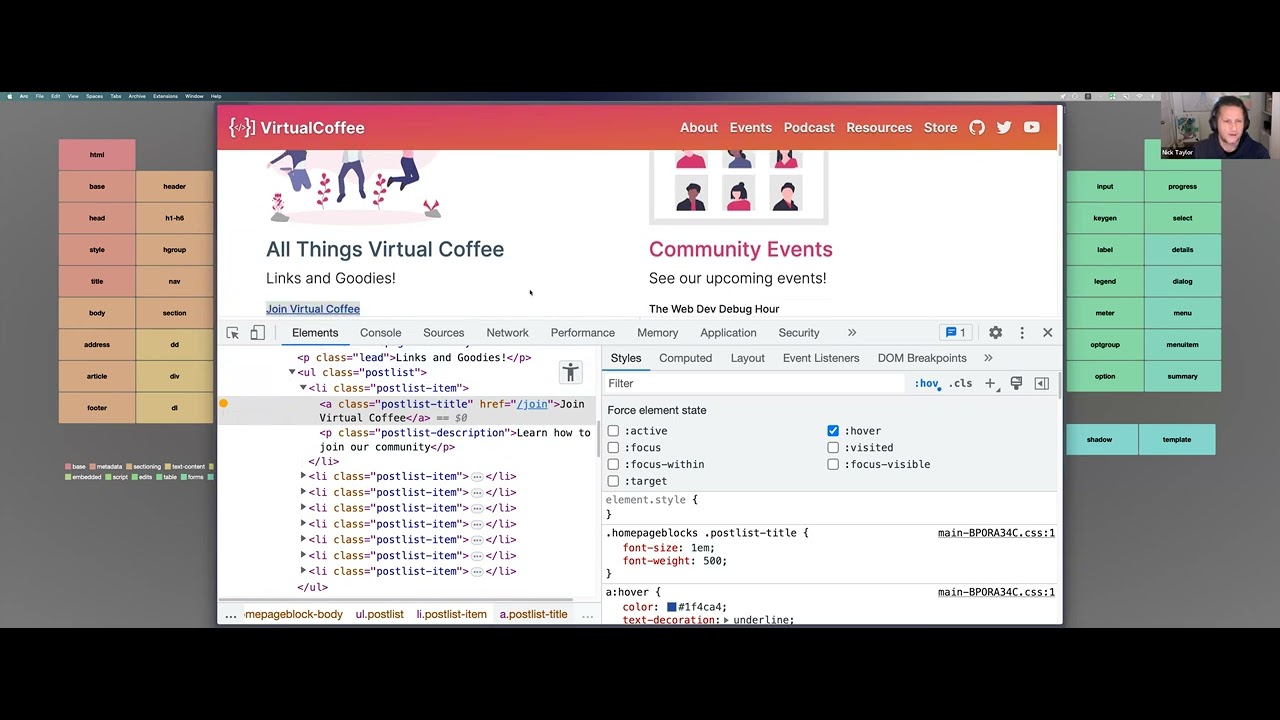Enable the :focus-visible state checkbox
Image resolution: width=1280 pixels, height=720 pixels.
click(x=833, y=465)
